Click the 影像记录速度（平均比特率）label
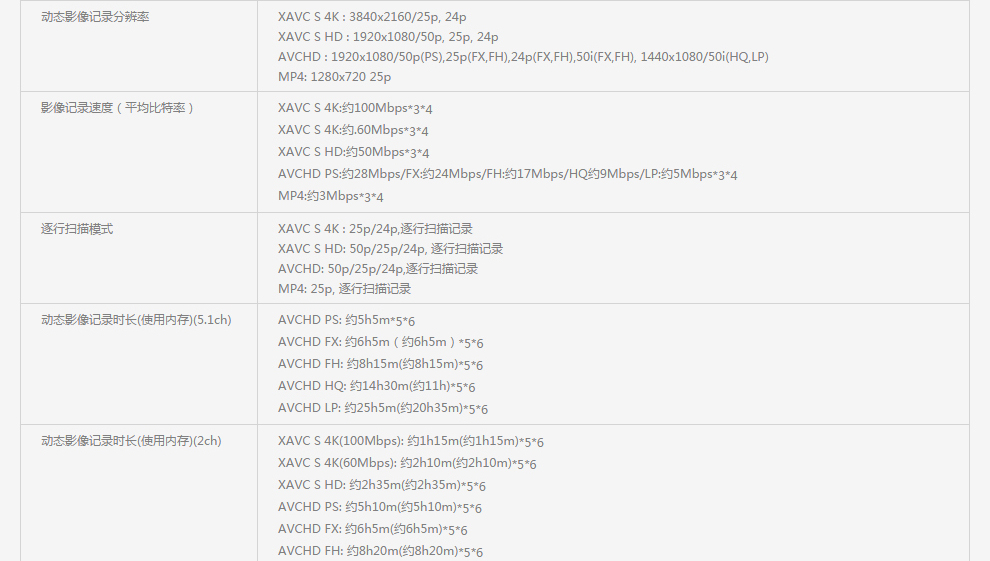The height and width of the screenshot is (561, 990). pos(117,108)
